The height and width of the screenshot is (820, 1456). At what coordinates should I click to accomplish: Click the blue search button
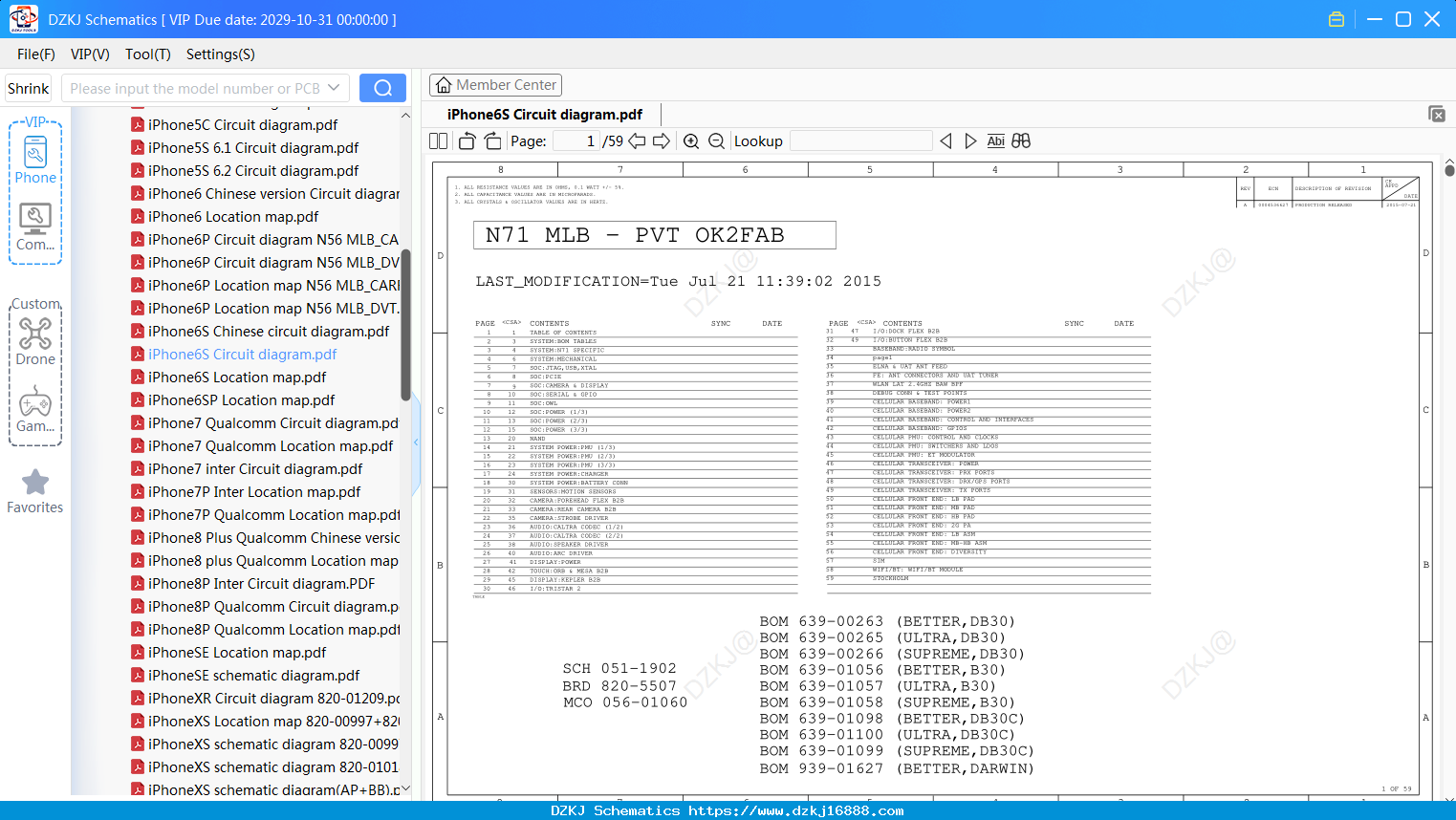[x=382, y=88]
